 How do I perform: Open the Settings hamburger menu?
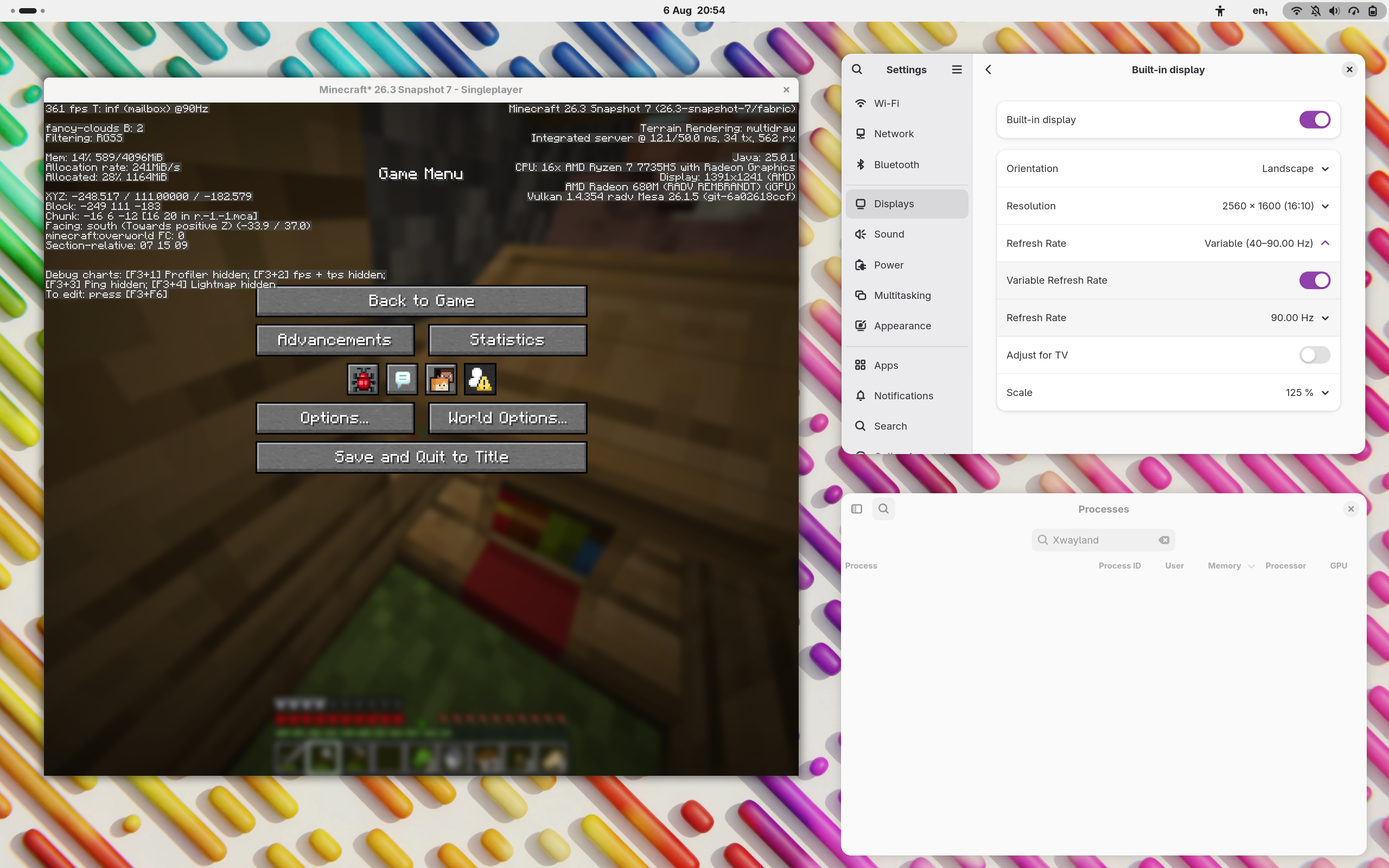(957, 69)
